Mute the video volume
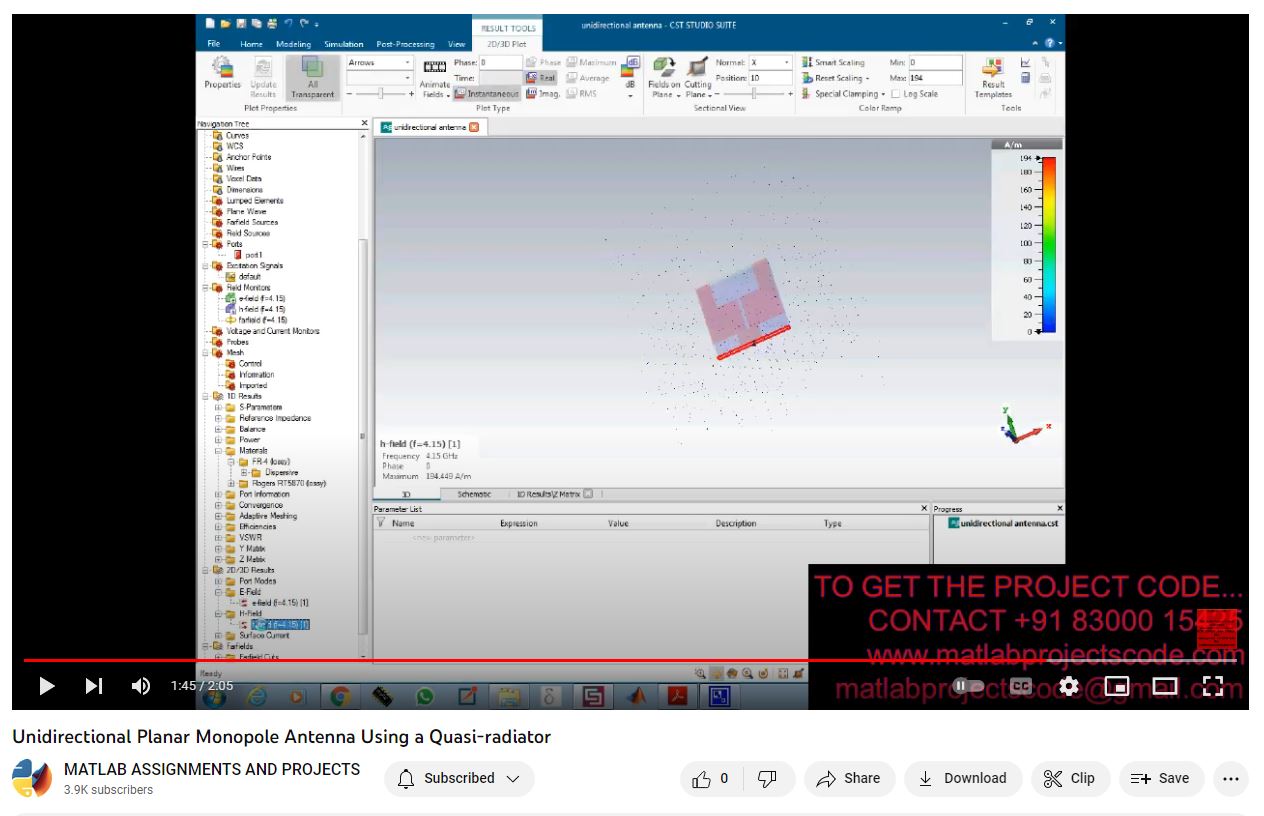The width and height of the screenshot is (1264, 816). click(x=141, y=686)
